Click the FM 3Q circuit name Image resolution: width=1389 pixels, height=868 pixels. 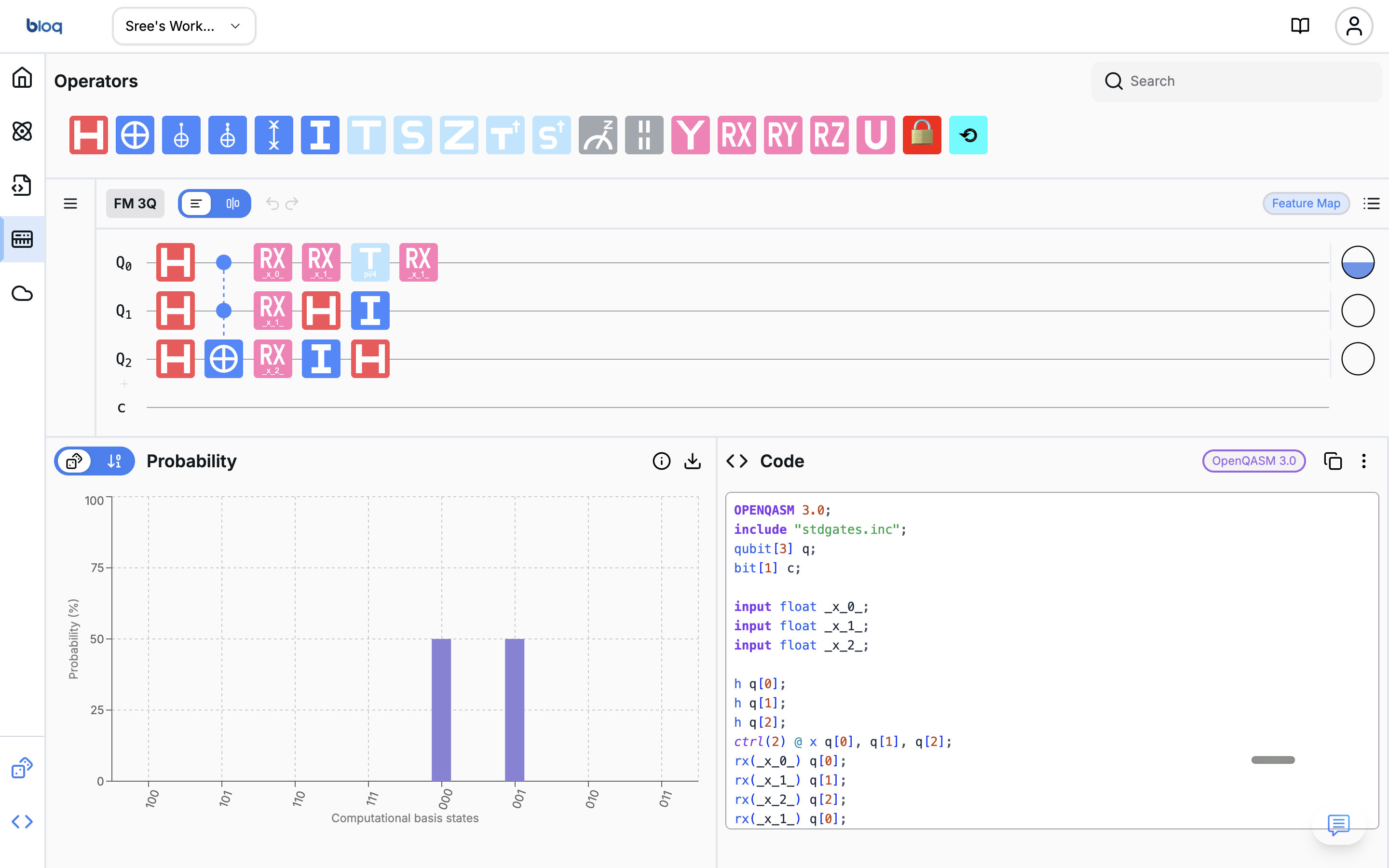coord(135,204)
